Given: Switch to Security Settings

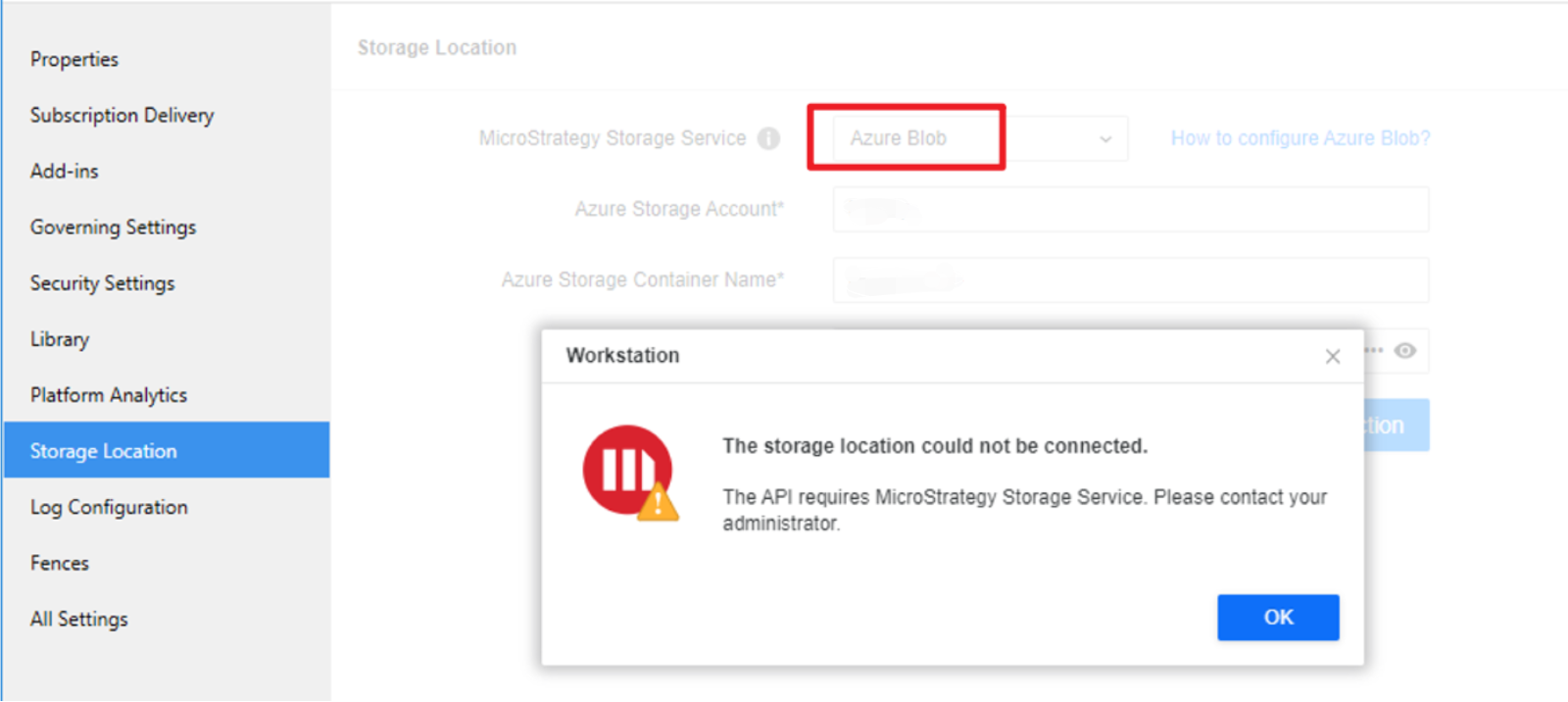Looking at the screenshot, I should coord(103,283).
